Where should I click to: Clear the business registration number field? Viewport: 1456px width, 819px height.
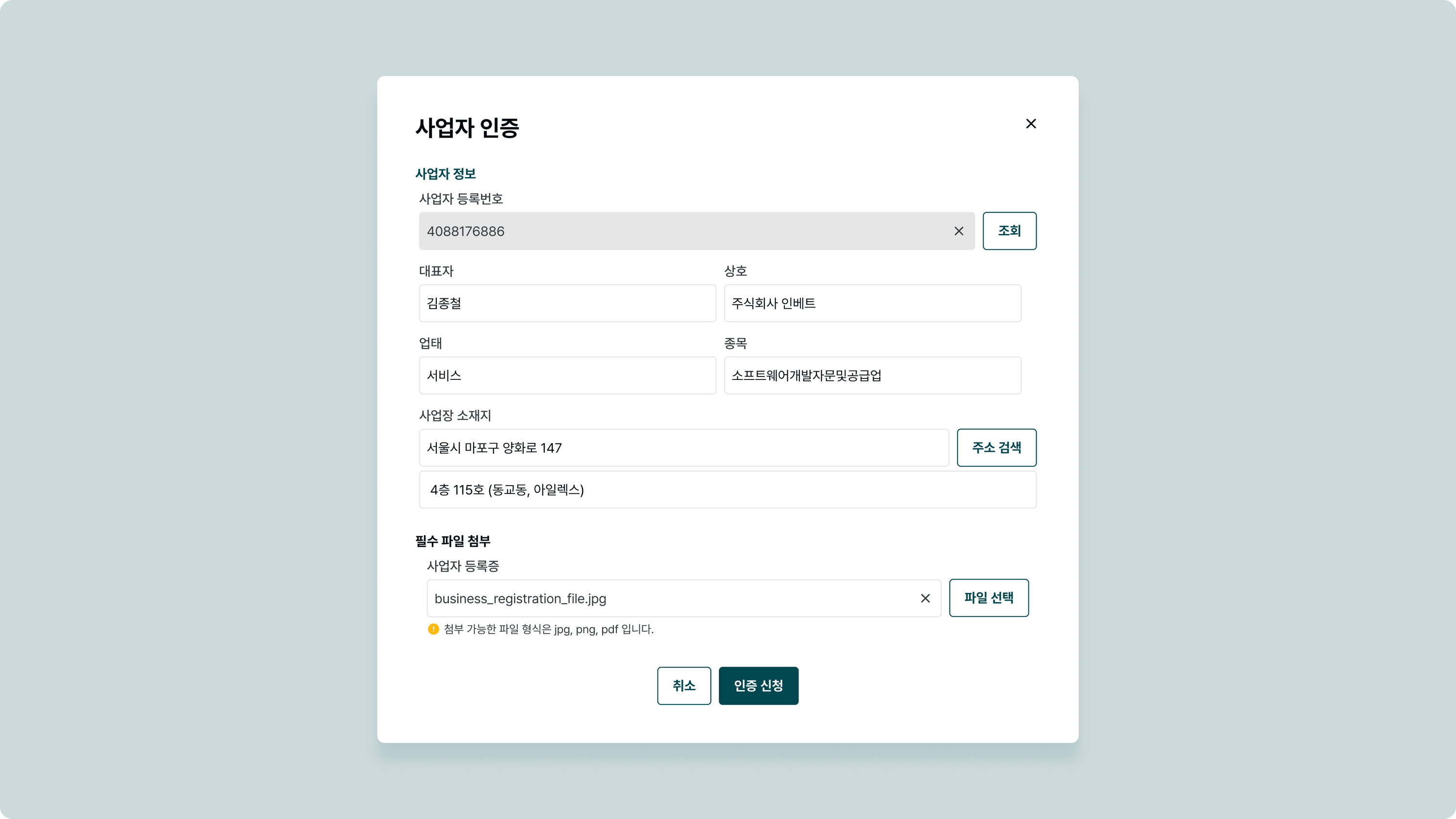[x=959, y=231]
